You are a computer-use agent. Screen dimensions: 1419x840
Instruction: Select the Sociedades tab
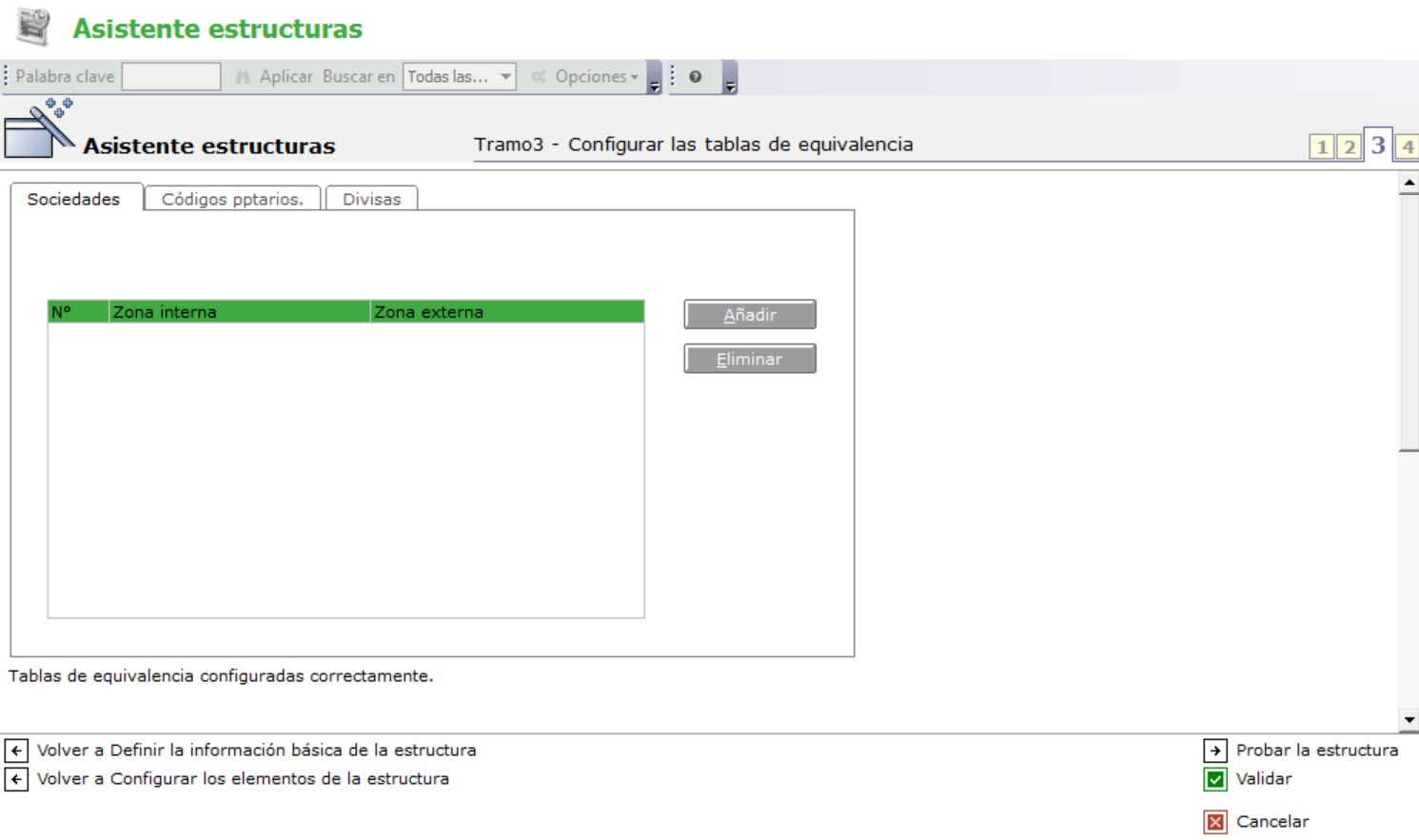(73, 199)
